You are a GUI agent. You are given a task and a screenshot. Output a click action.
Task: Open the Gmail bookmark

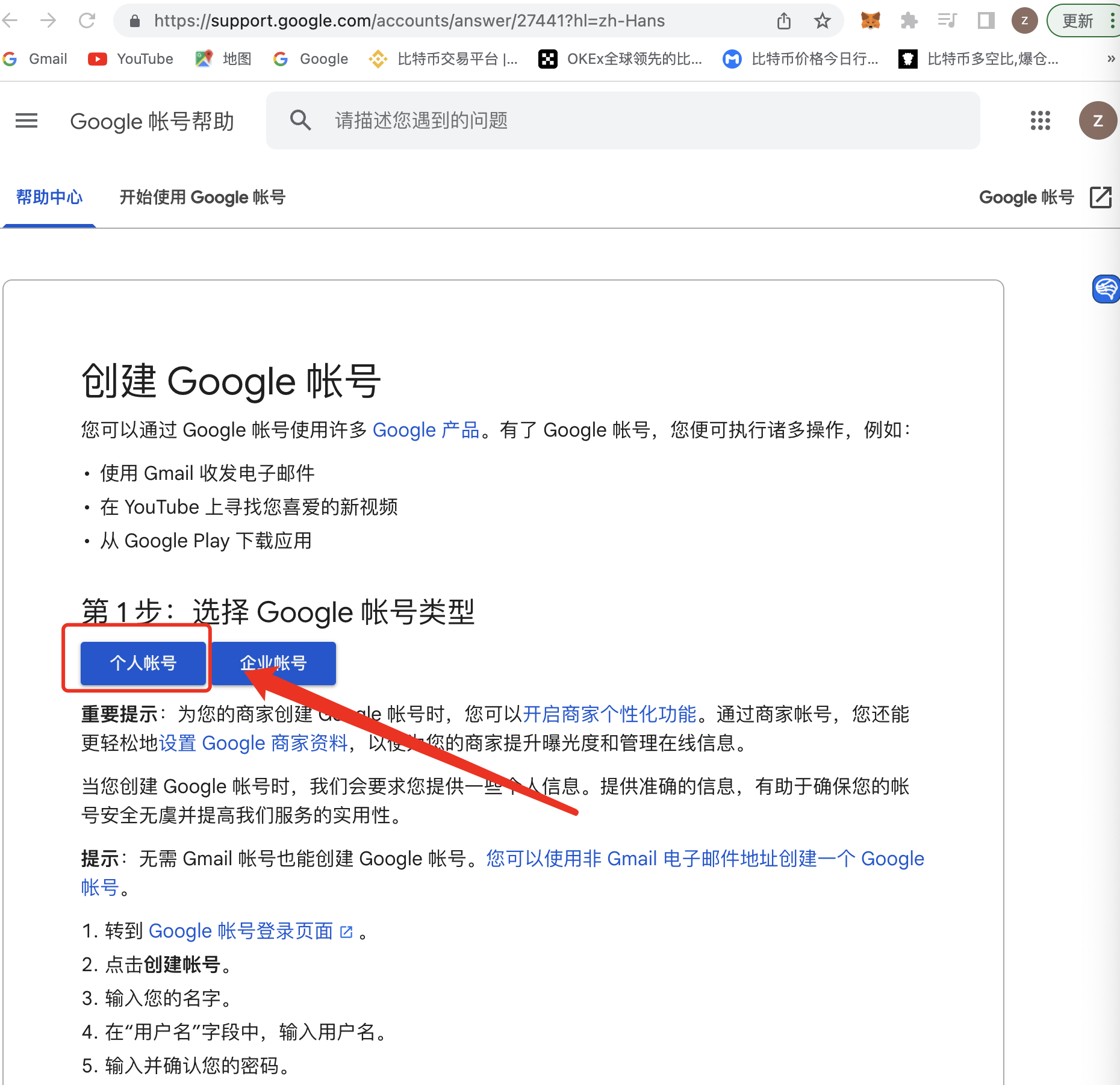(x=35, y=59)
